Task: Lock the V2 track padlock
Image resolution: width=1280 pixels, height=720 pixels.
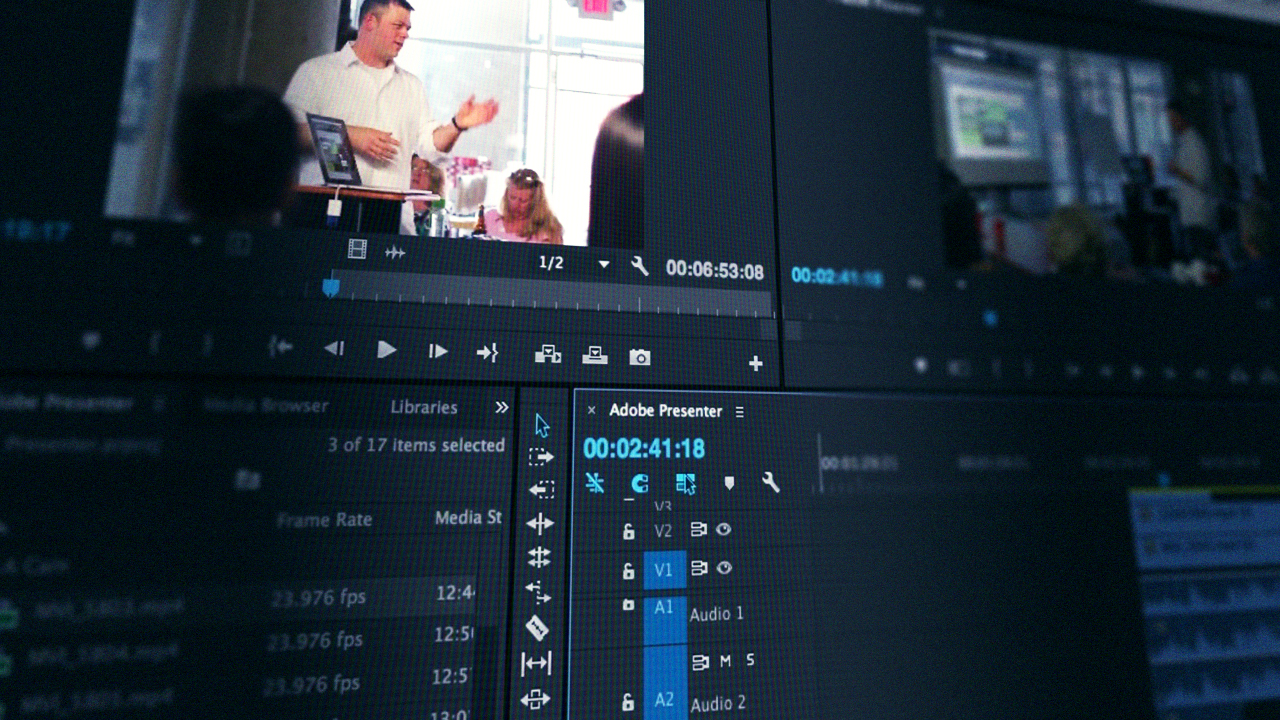Action: tap(628, 531)
